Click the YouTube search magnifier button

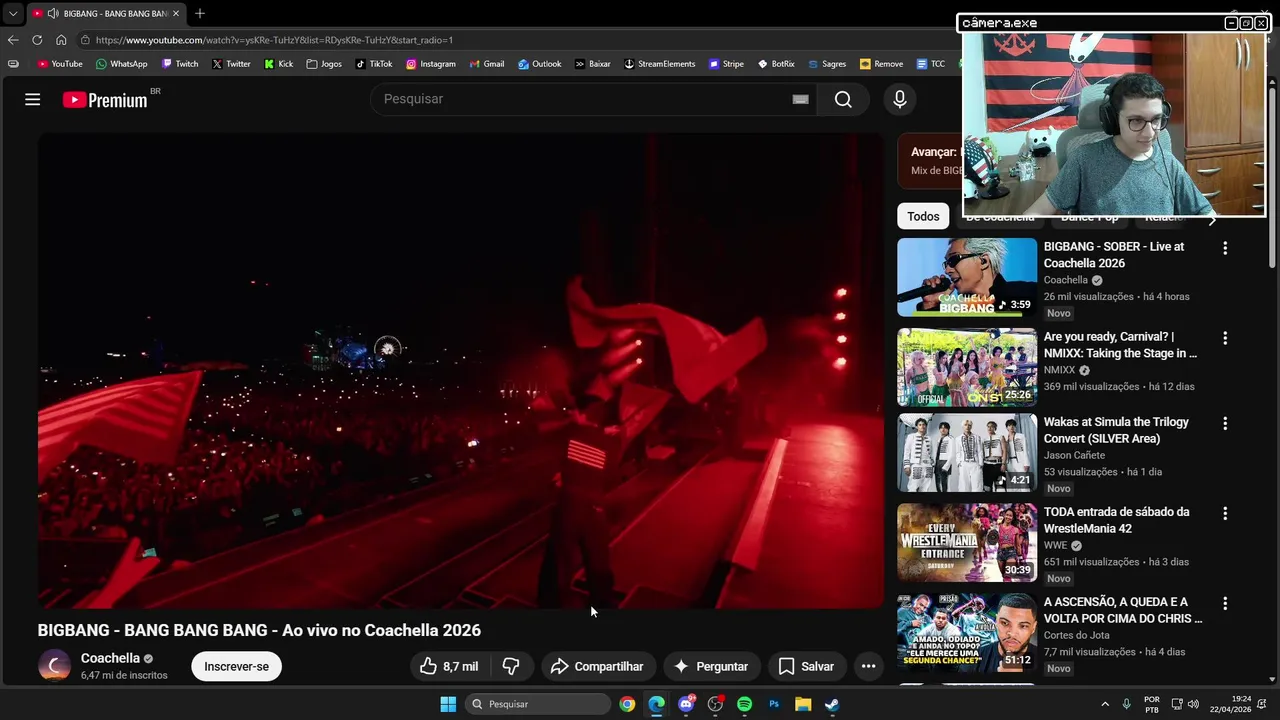(x=843, y=99)
